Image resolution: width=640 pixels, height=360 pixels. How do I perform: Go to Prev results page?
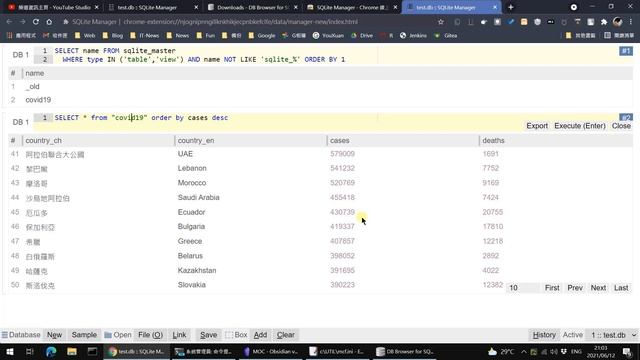[575, 288]
